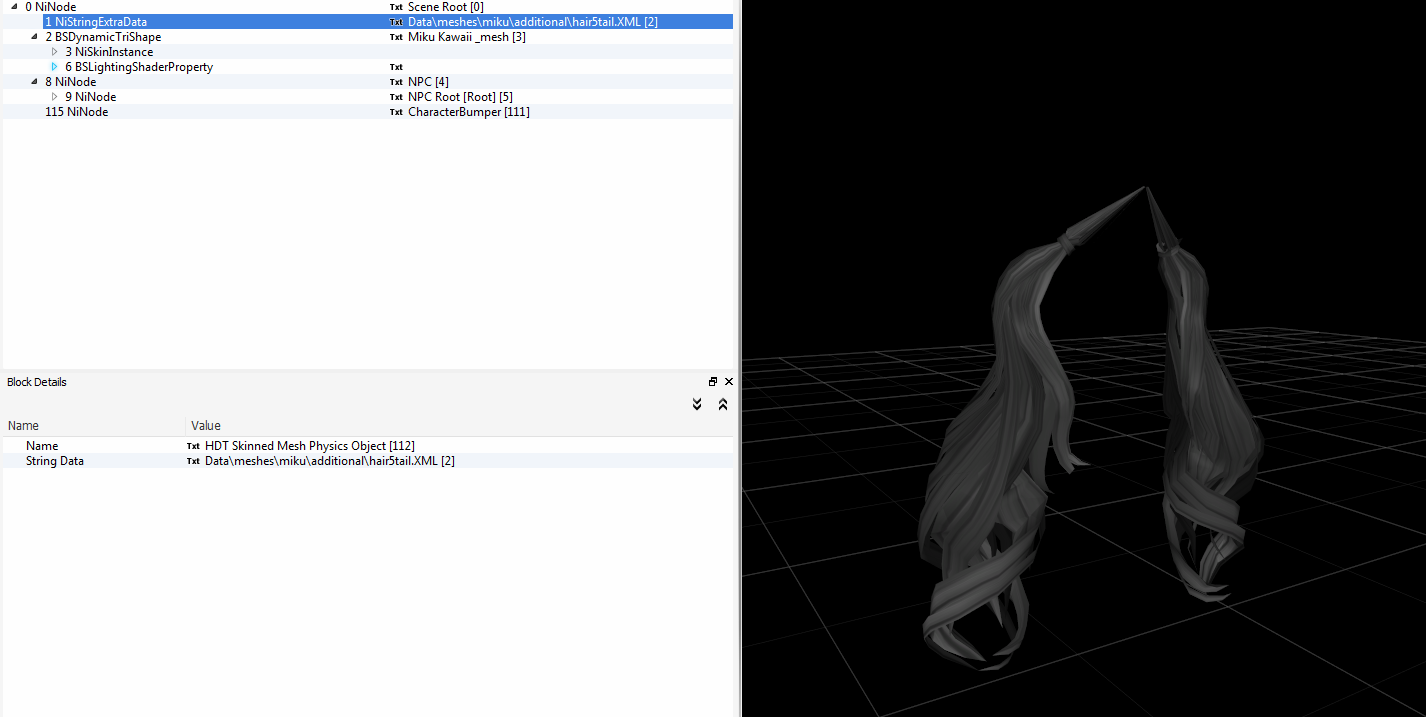Screen dimensions: 1426x717
Task: Expand the 6 BSLightingShaderProperty node
Action: point(55,67)
